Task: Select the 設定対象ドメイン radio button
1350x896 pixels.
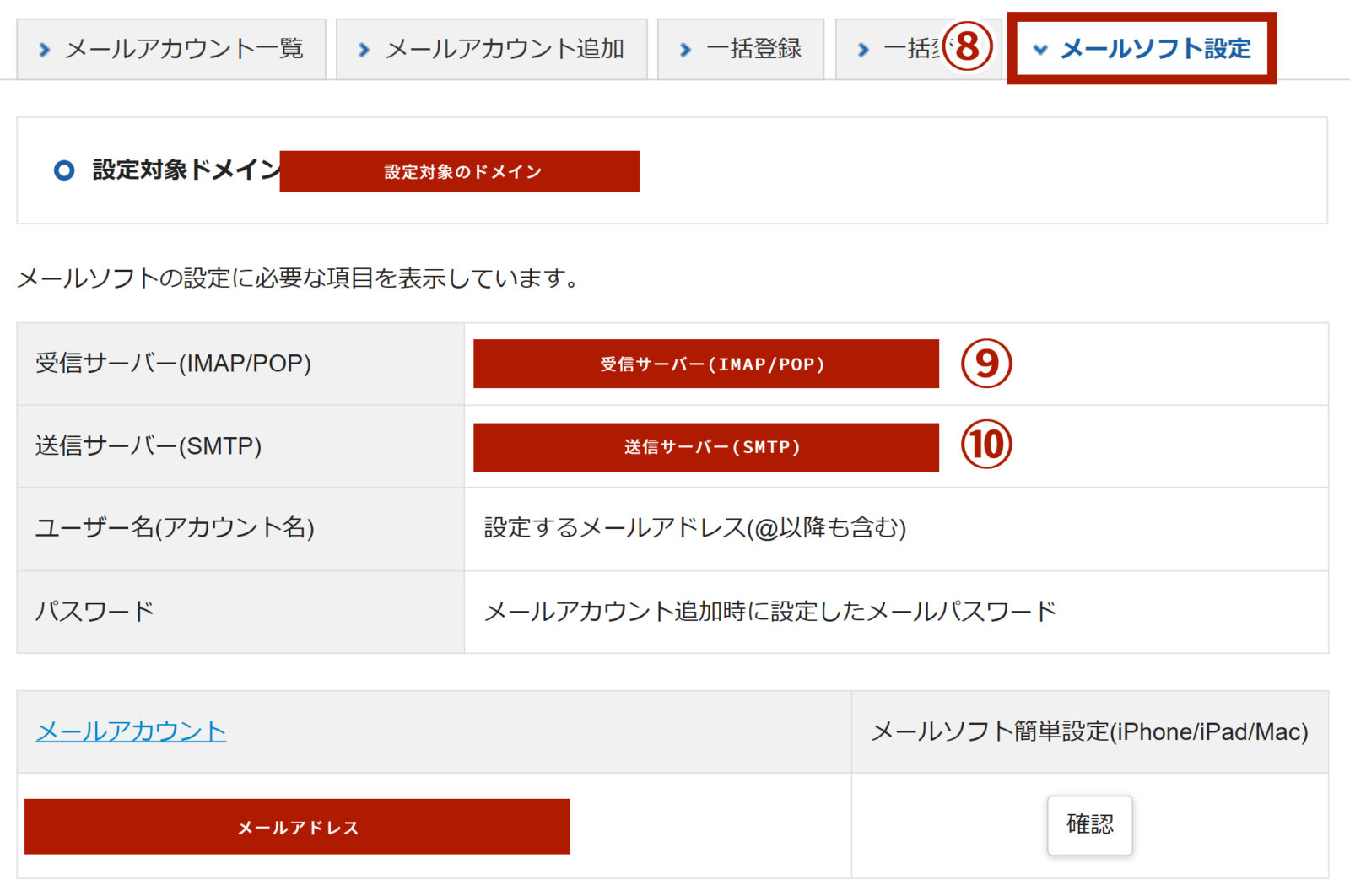Action: click(63, 170)
